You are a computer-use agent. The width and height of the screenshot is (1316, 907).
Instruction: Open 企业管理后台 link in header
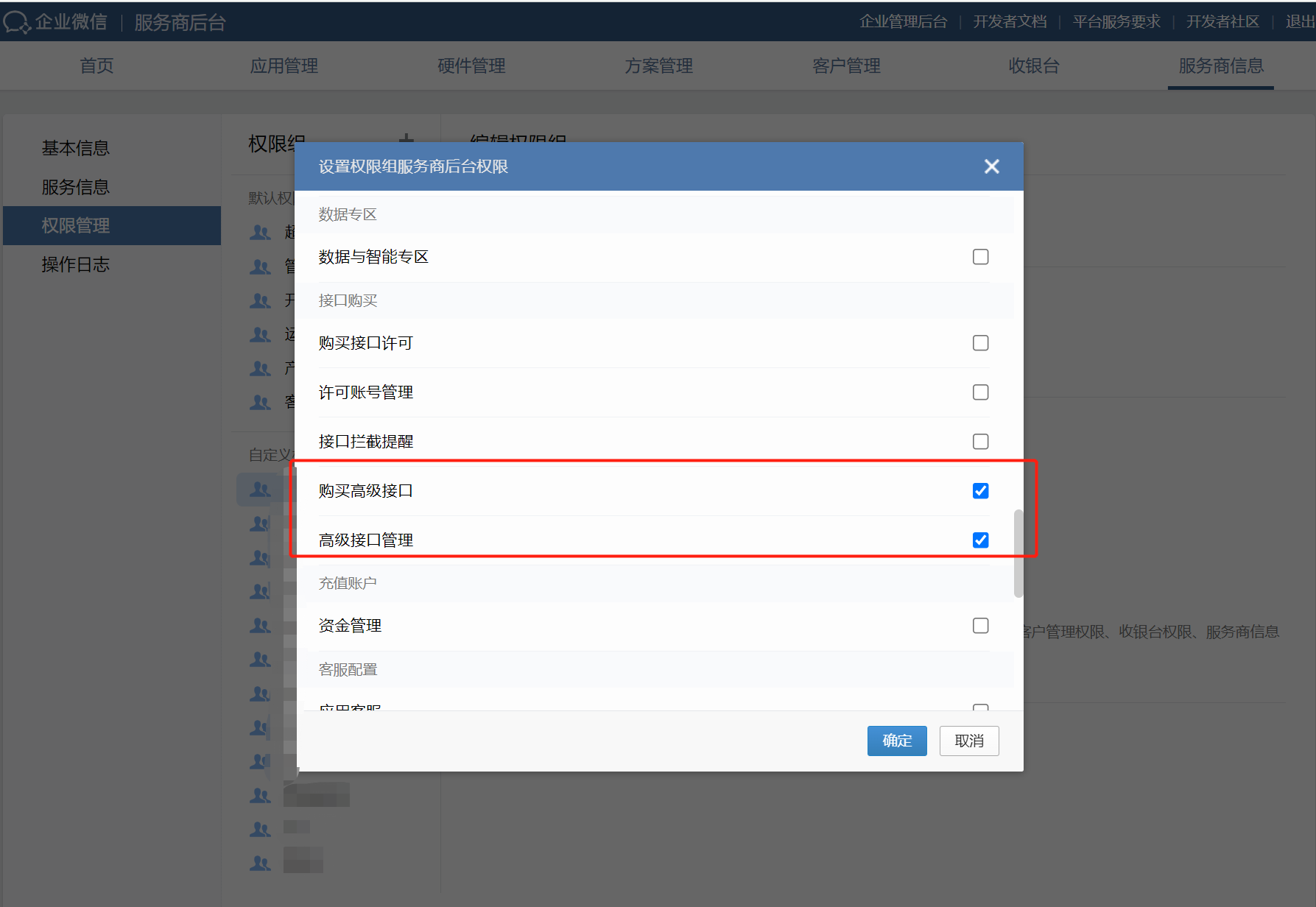(903, 22)
